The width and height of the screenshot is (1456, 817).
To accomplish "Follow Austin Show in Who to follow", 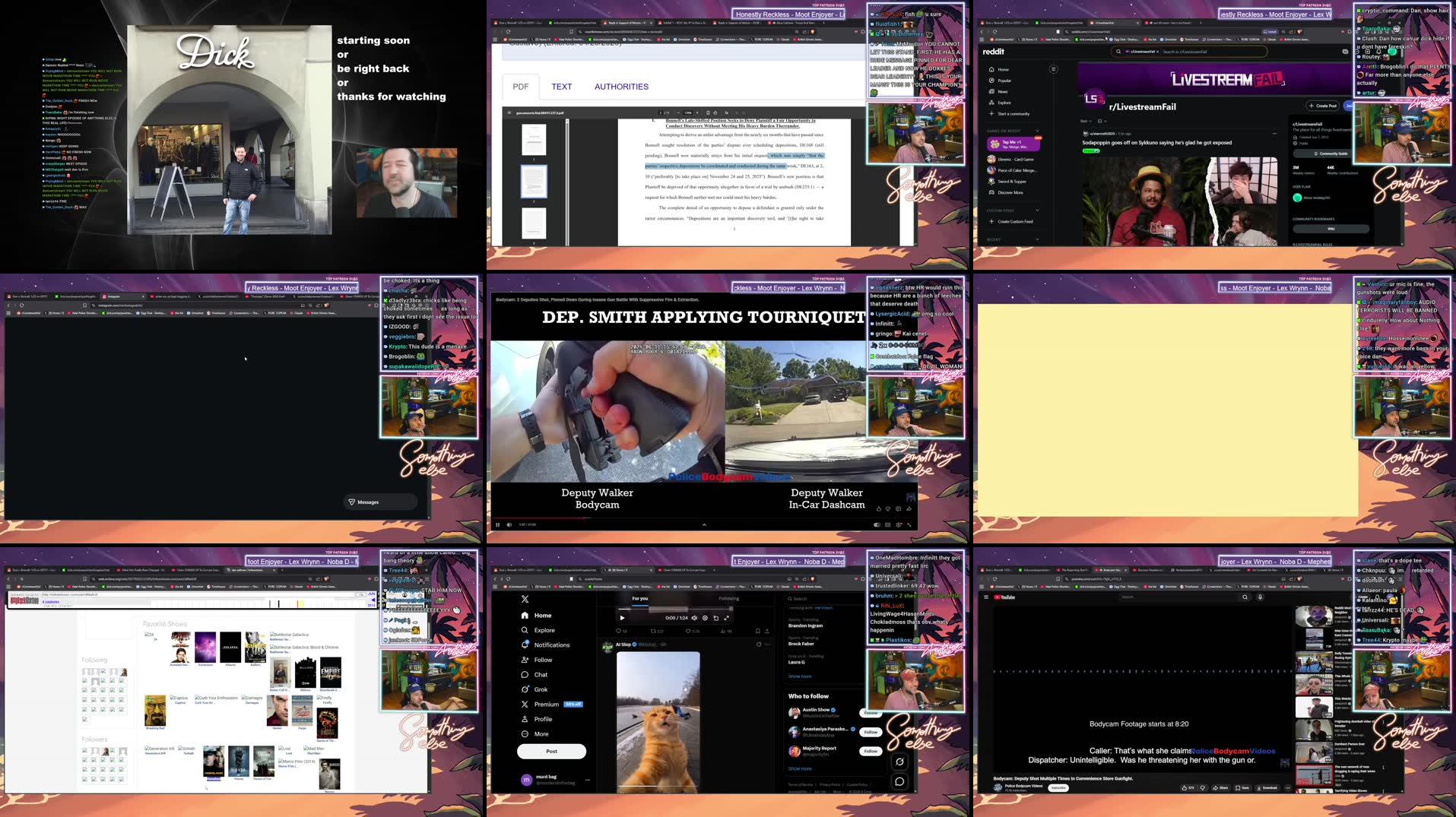I will [x=871, y=713].
